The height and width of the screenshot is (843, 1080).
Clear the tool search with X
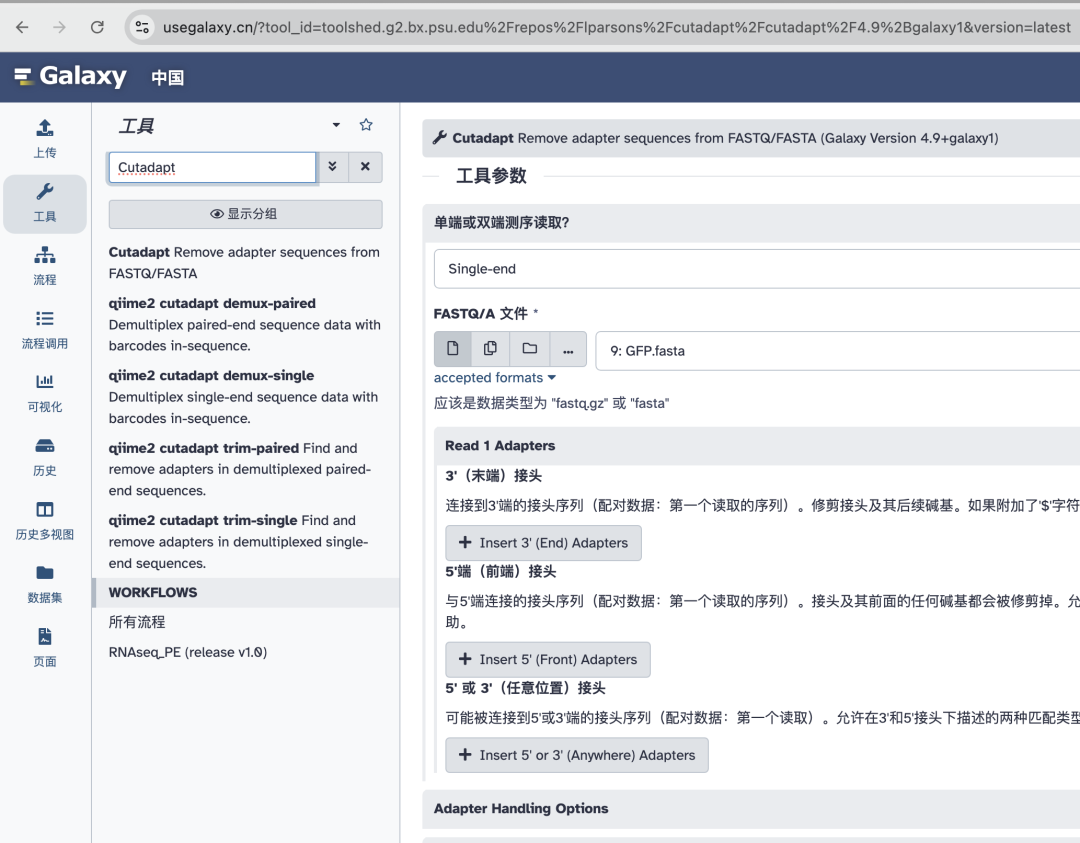(366, 167)
